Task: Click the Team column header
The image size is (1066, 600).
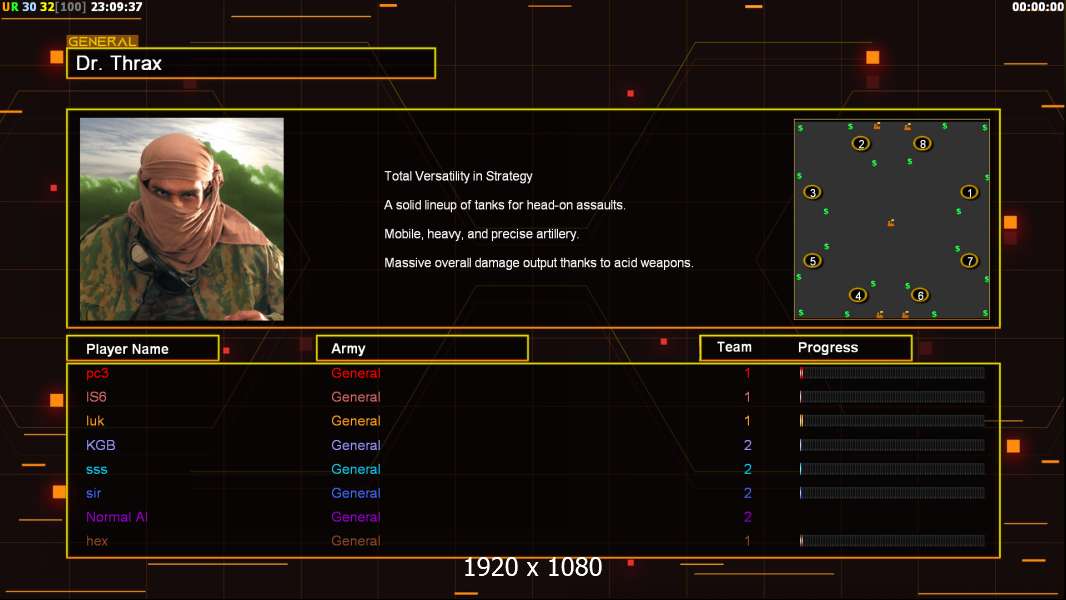Action: click(x=734, y=347)
